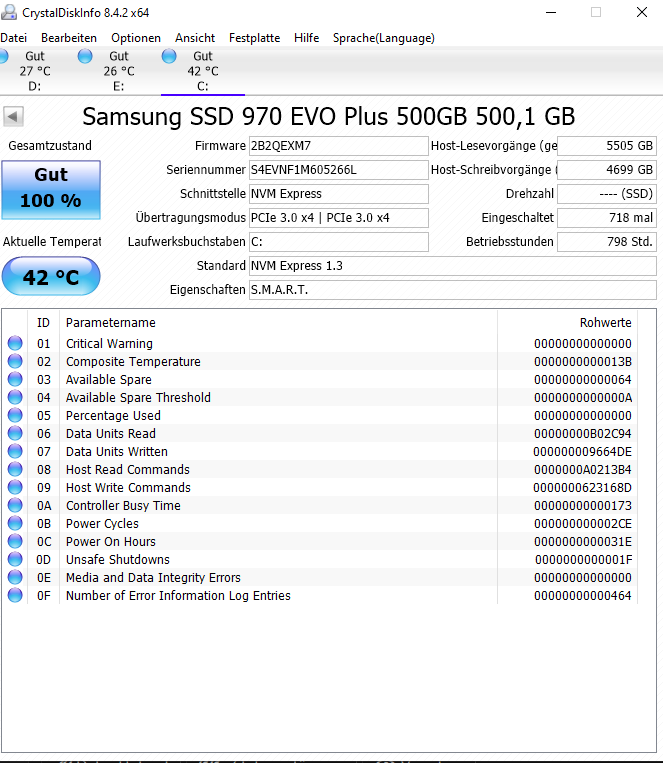Image resolution: width=663 pixels, height=763 pixels.
Task: Click the Standard field NVM Express 1.3
Action: pyautogui.click(x=453, y=266)
